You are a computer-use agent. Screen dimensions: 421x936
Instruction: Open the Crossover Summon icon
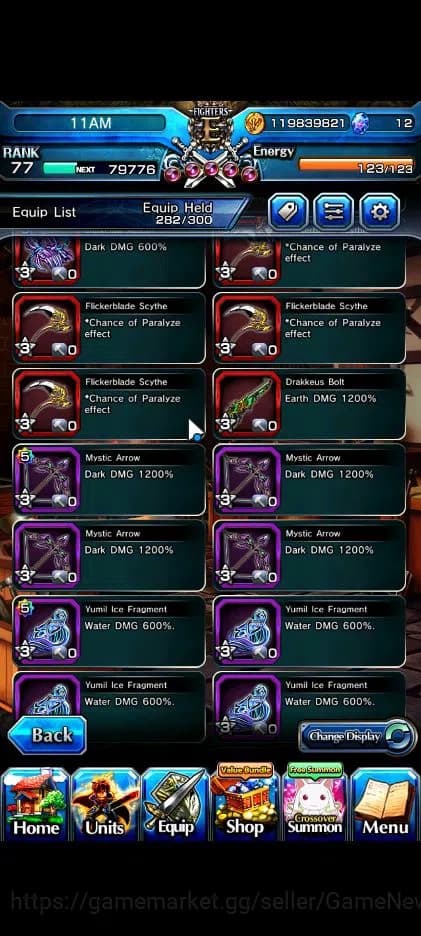coord(315,801)
